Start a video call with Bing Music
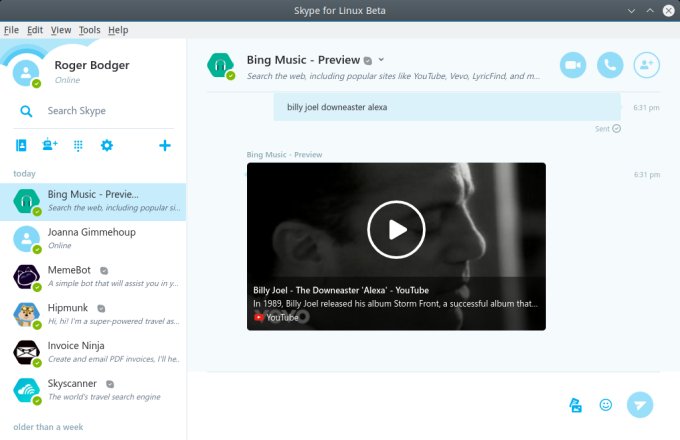 [572, 65]
